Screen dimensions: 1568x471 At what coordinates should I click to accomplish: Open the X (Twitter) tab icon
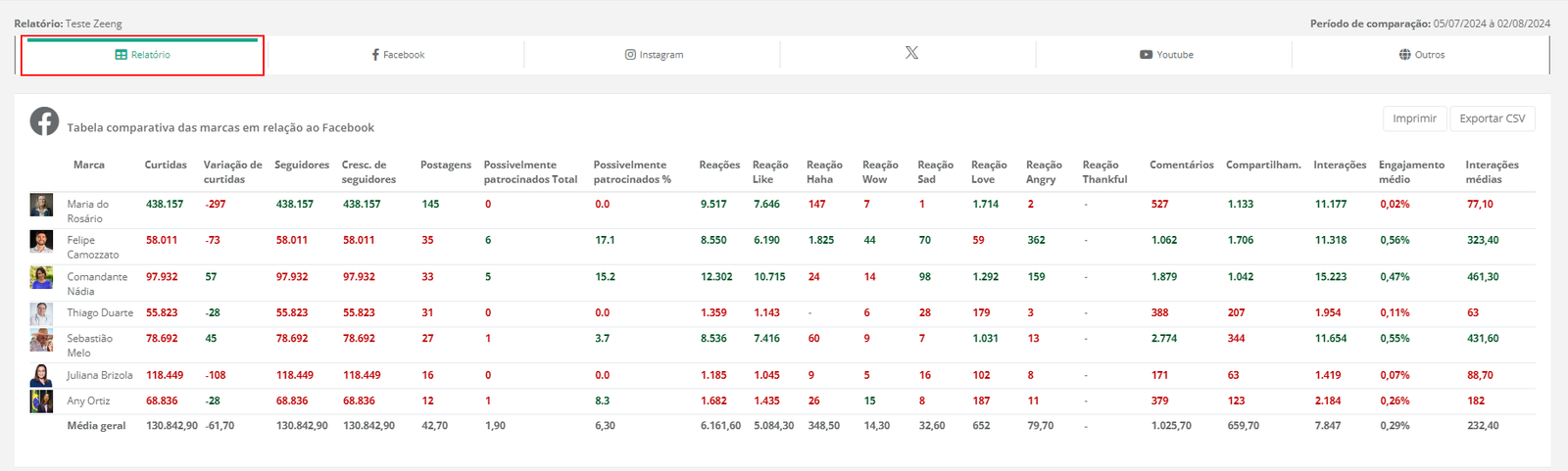click(911, 53)
